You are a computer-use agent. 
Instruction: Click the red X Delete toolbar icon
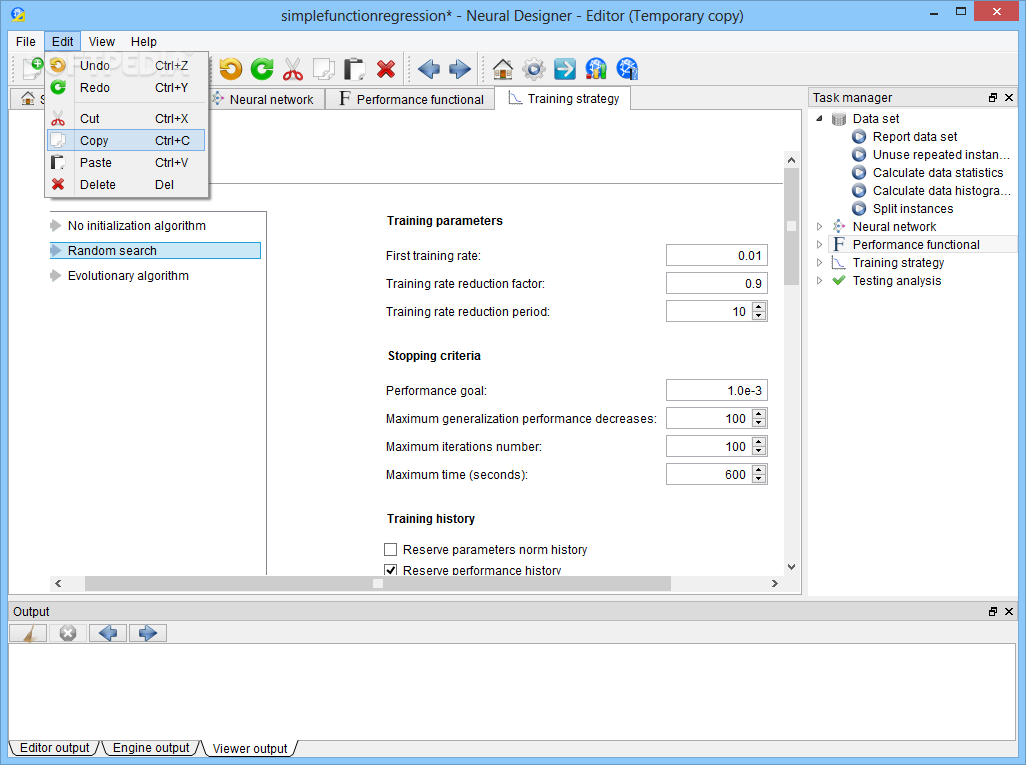386,69
